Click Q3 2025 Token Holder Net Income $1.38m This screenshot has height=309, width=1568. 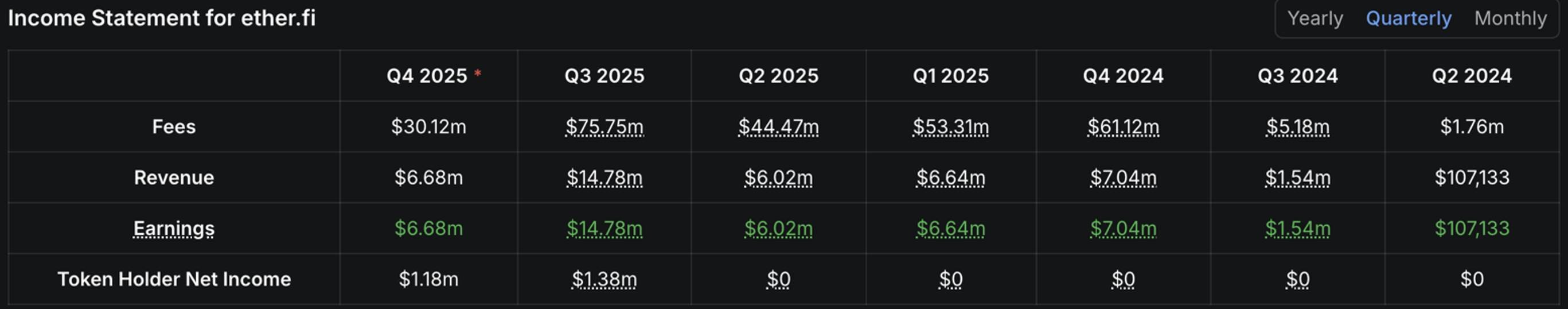[x=604, y=279]
